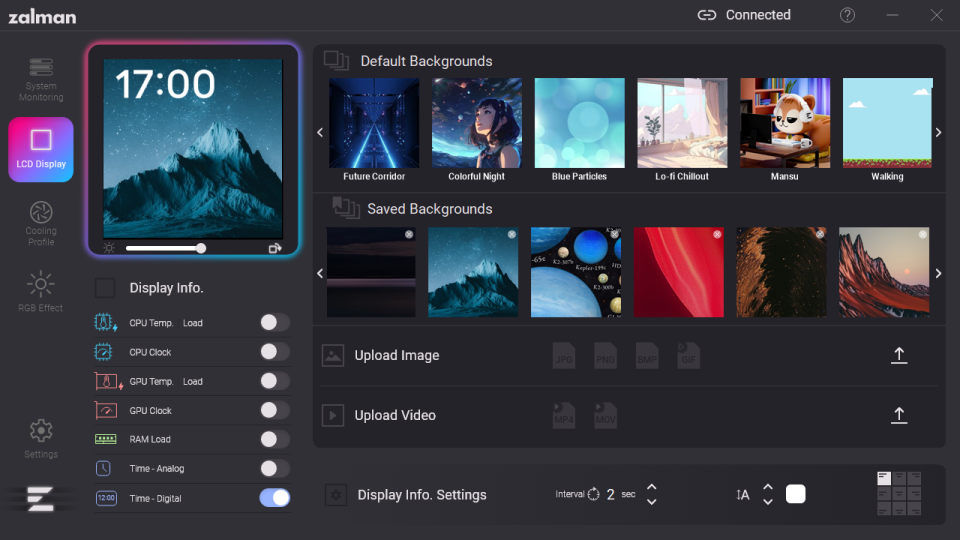Enable the RAM Load toggle
The height and width of the screenshot is (540, 960).
click(x=274, y=439)
